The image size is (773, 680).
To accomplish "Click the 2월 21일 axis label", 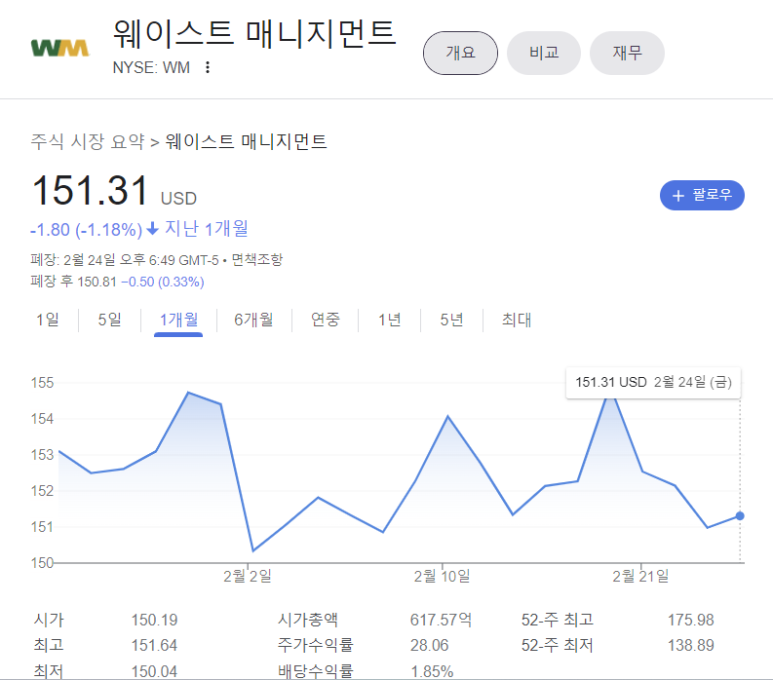I will (640, 576).
